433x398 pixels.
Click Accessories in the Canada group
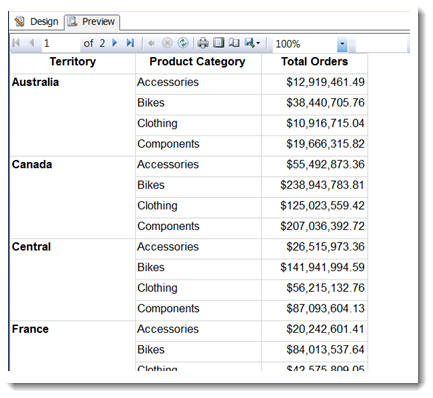pos(198,165)
